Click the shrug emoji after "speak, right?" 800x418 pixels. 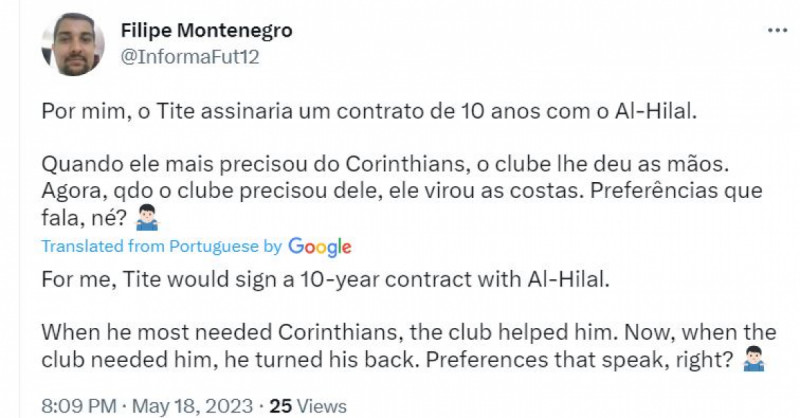pyautogui.click(x=754, y=359)
